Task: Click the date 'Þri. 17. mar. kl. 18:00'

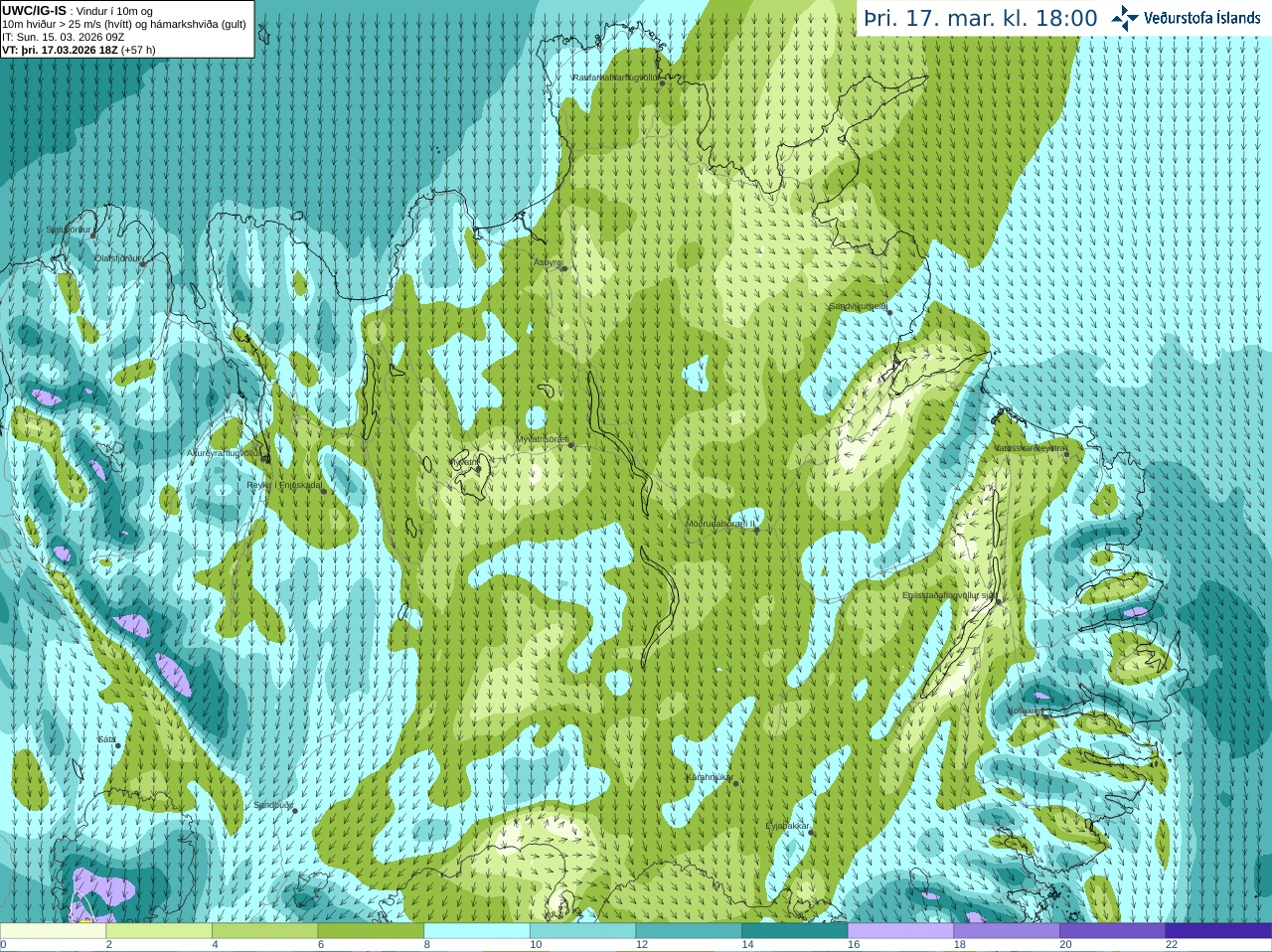Action: tap(981, 18)
